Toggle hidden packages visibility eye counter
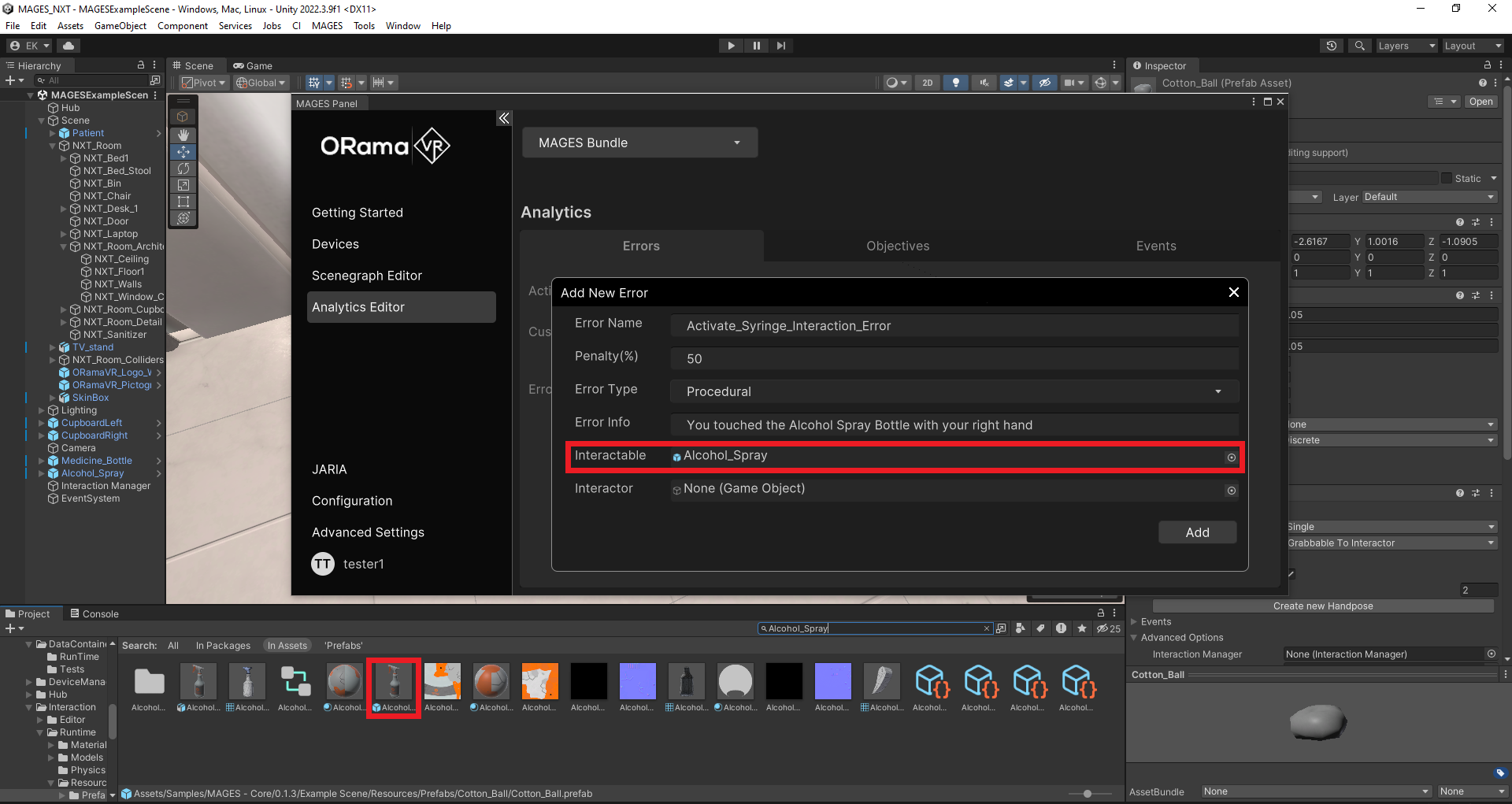The image size is (1512, 804). click(x=1109, y=628)
